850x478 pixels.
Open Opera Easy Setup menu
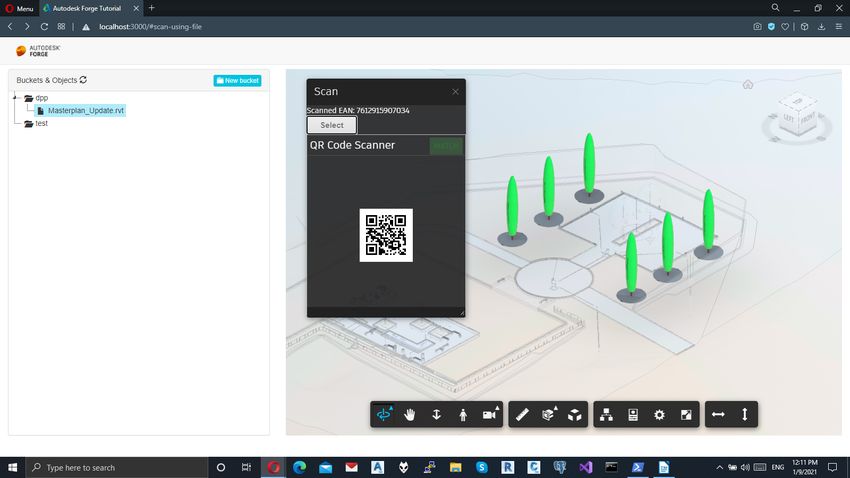[839, 27]
